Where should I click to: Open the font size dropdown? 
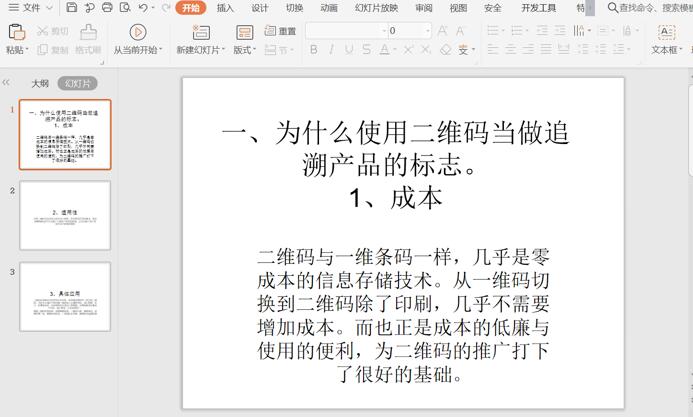point(426,31)
